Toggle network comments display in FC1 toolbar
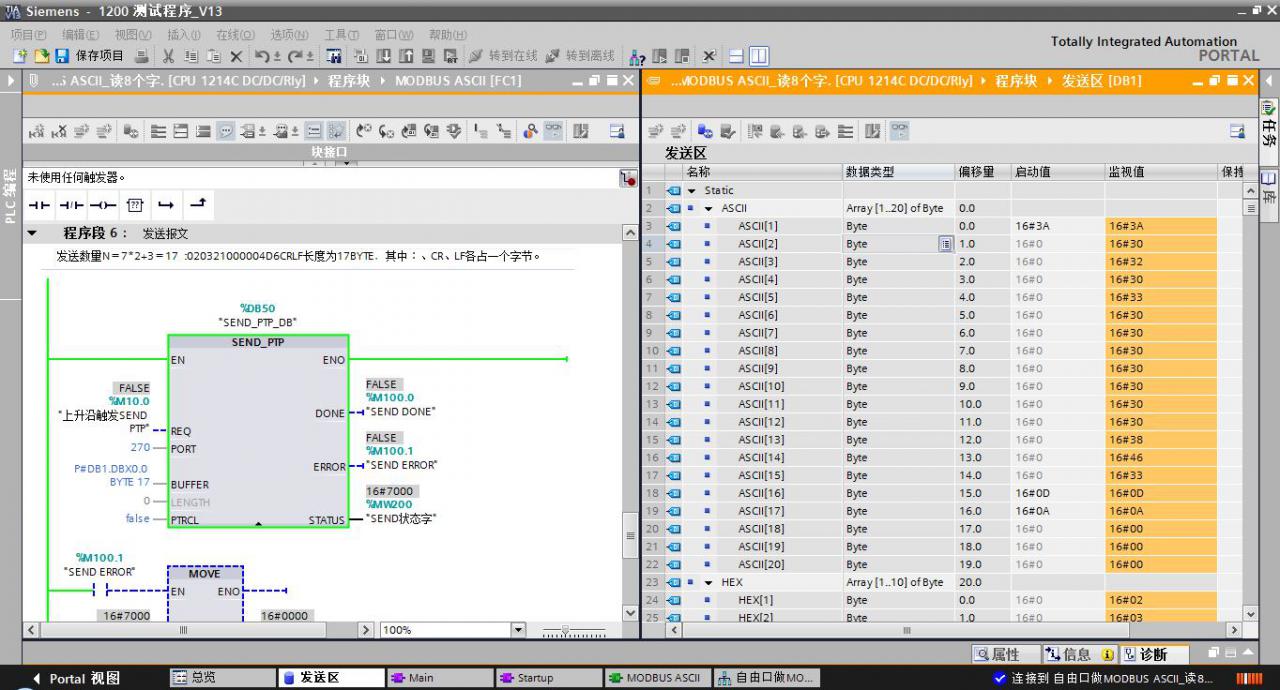 (226, 130)
